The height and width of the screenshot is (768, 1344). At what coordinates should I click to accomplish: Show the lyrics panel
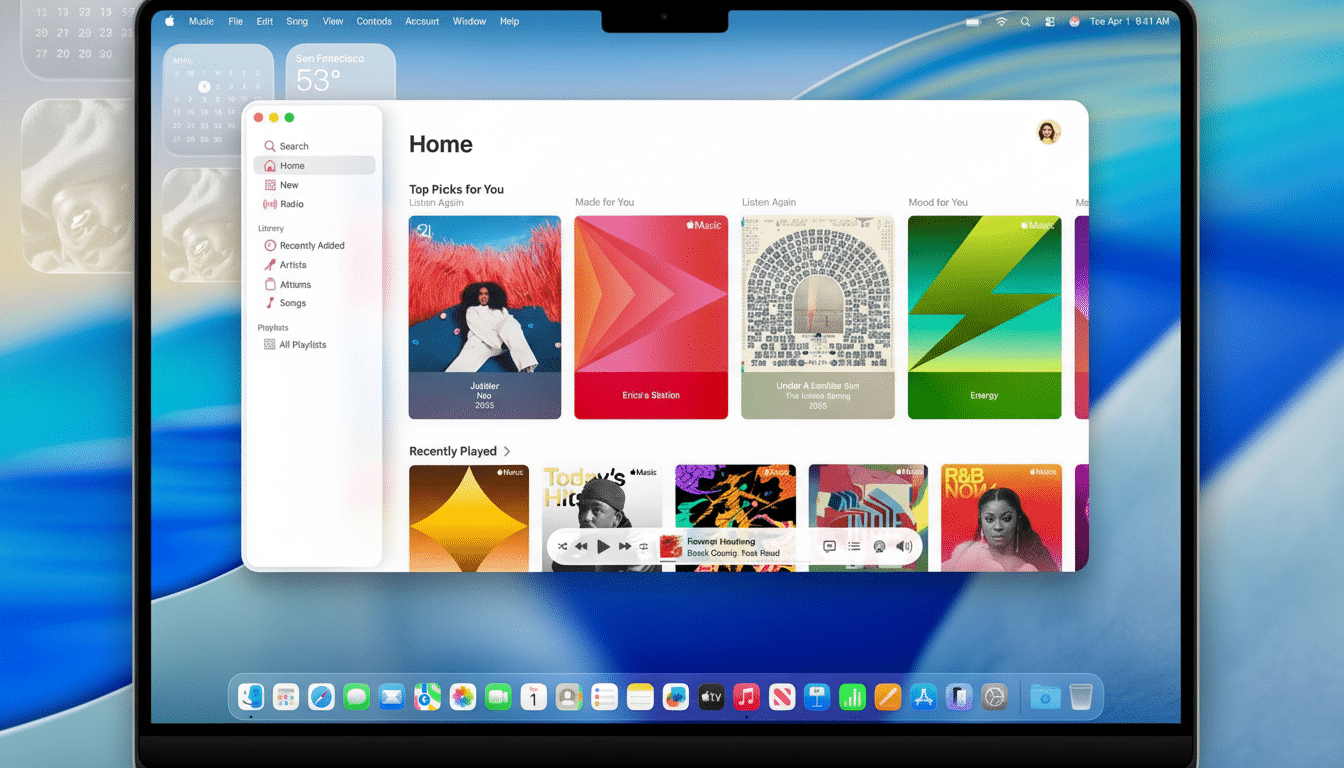click(x=829, y=546)
